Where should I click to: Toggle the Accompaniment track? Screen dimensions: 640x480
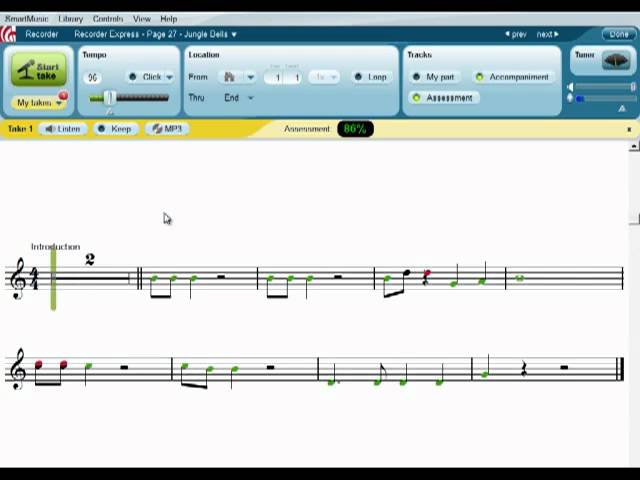tap(513, 77)
